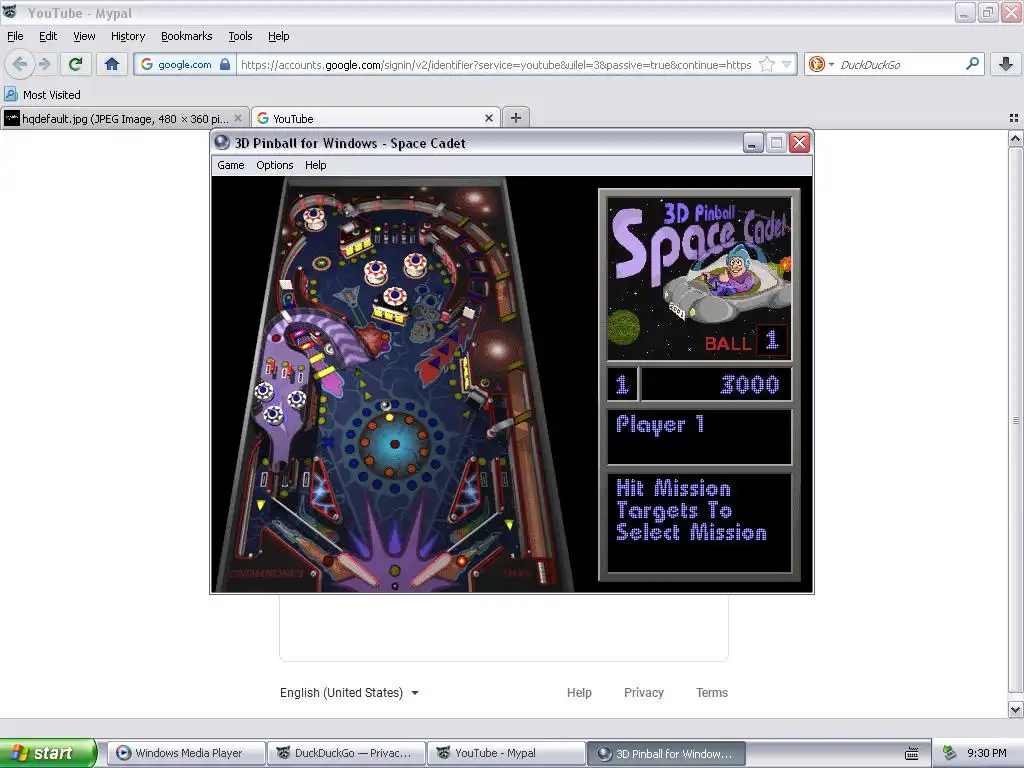Open the Pinball Game menu

click(231, 165)
